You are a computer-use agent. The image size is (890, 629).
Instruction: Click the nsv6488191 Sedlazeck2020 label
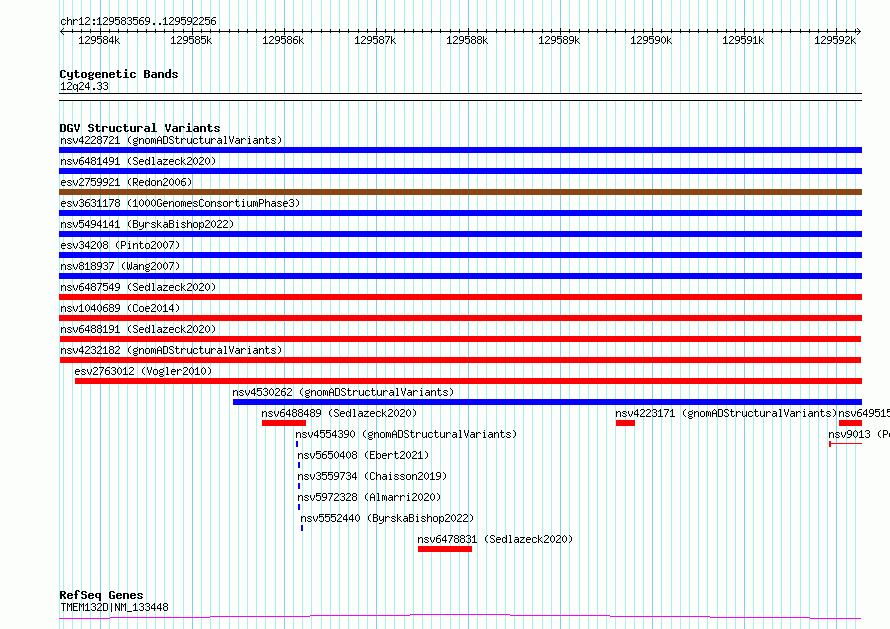tap(138, 329)
